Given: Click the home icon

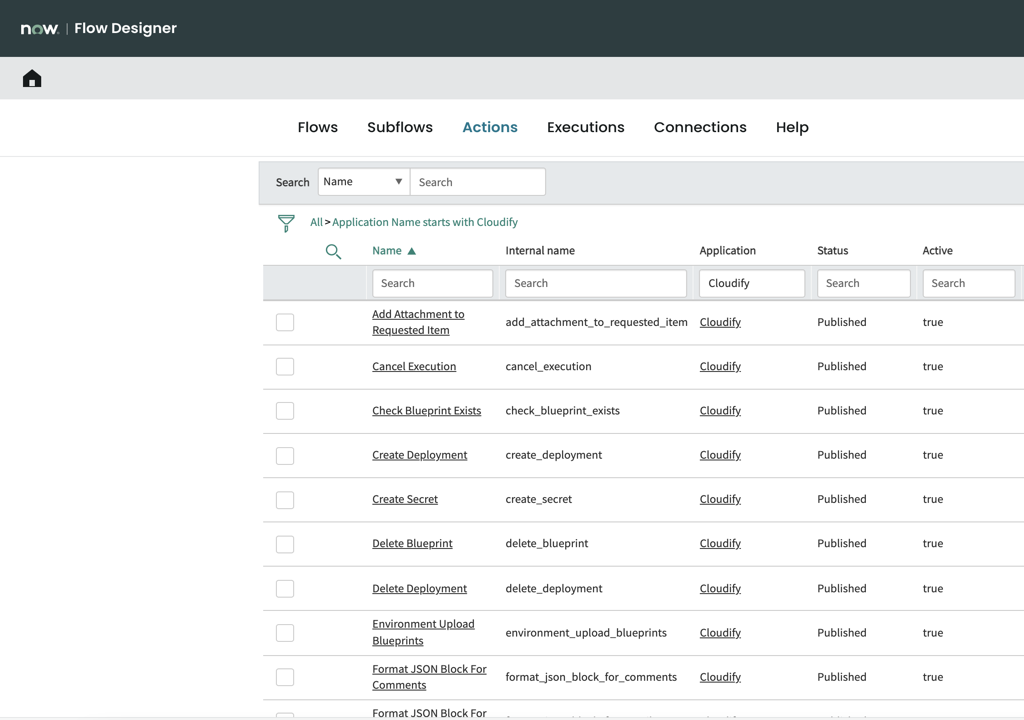Looking at the screenshot, I should coord(32,79).
